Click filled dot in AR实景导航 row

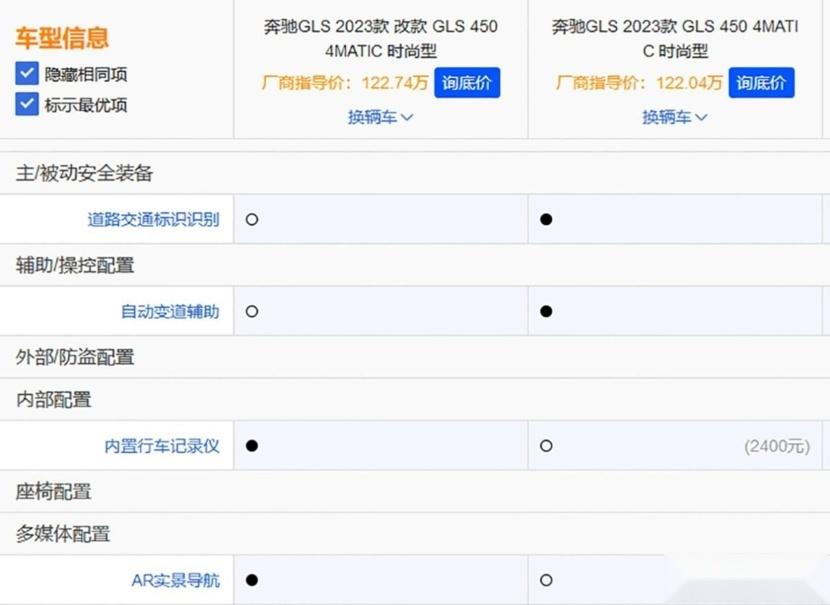[x=252, y=580]
